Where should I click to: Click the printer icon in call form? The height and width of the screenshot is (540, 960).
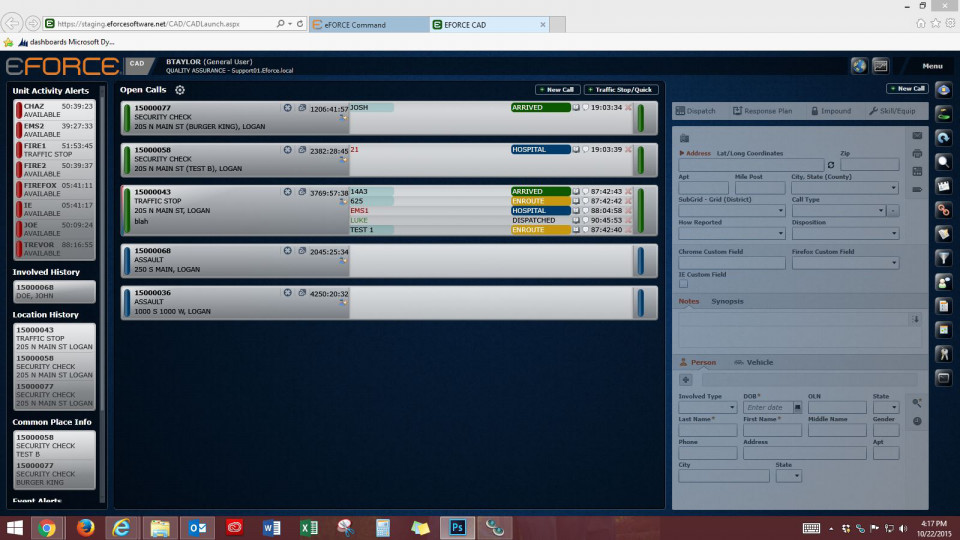pos(917,153)
